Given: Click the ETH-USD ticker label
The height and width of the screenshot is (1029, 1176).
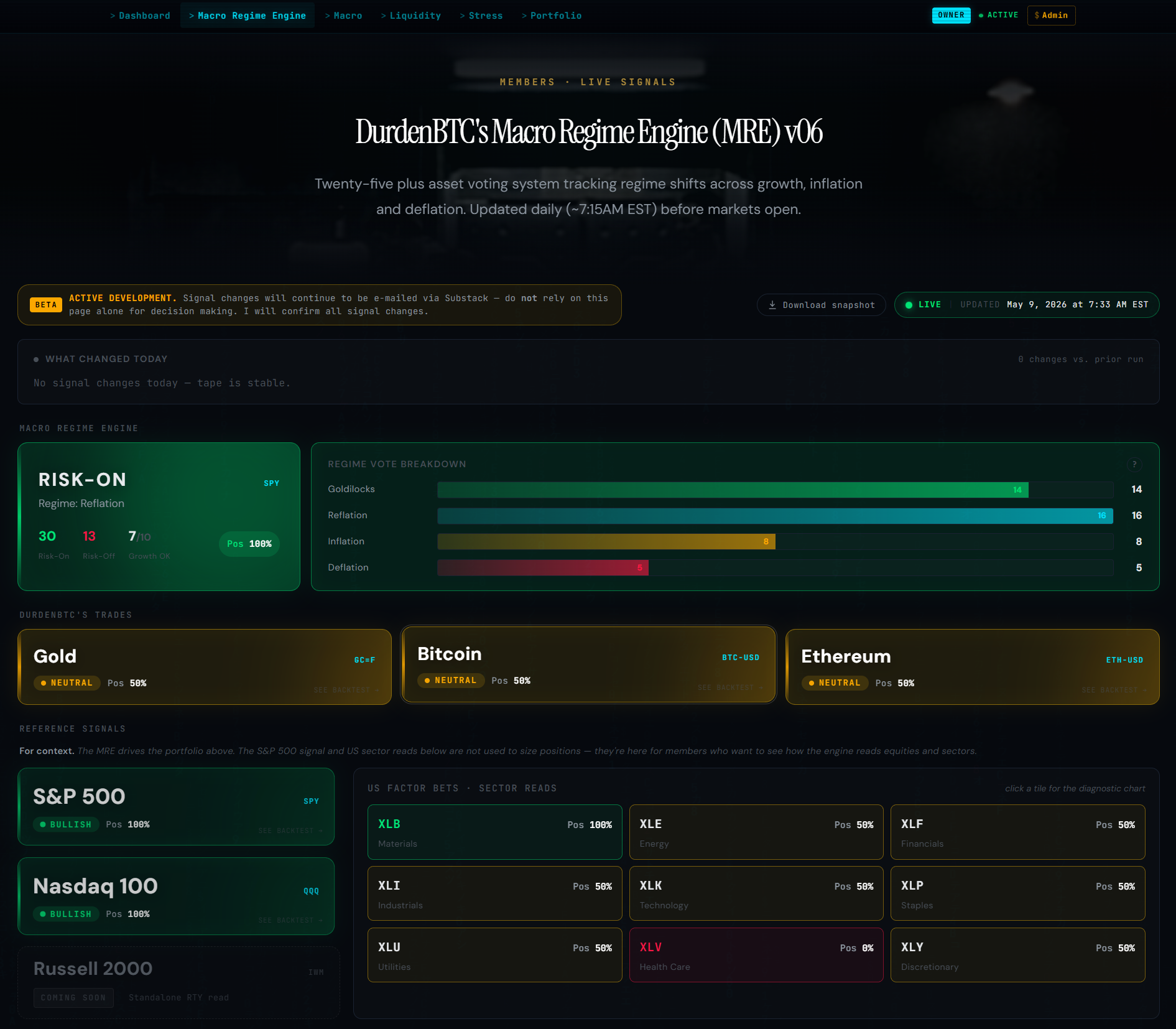Looking at the screenshot, I should 1124,660.
